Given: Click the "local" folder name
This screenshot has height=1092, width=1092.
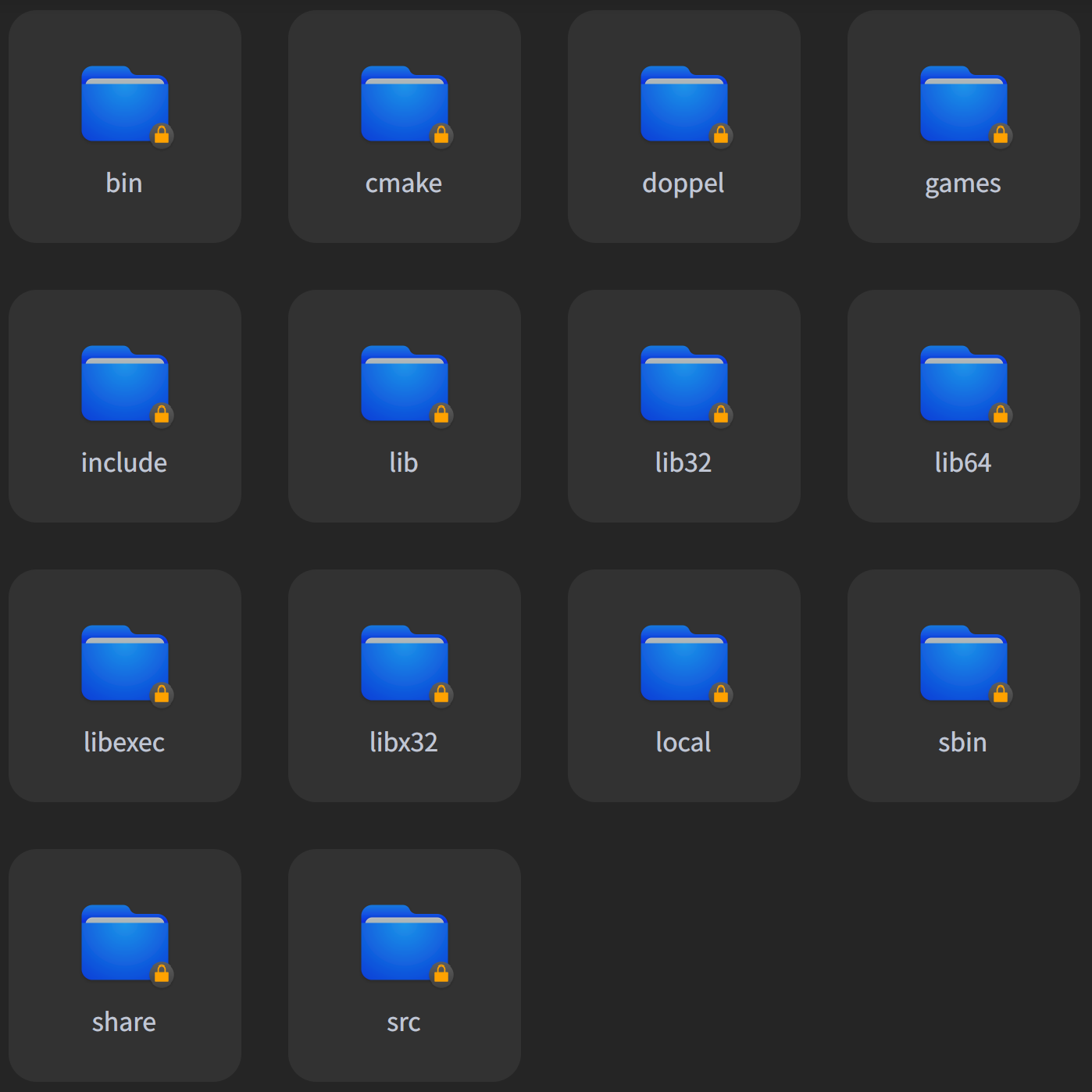Looking at the screenshot, I should pyautogui.click(x=683, y=742).
